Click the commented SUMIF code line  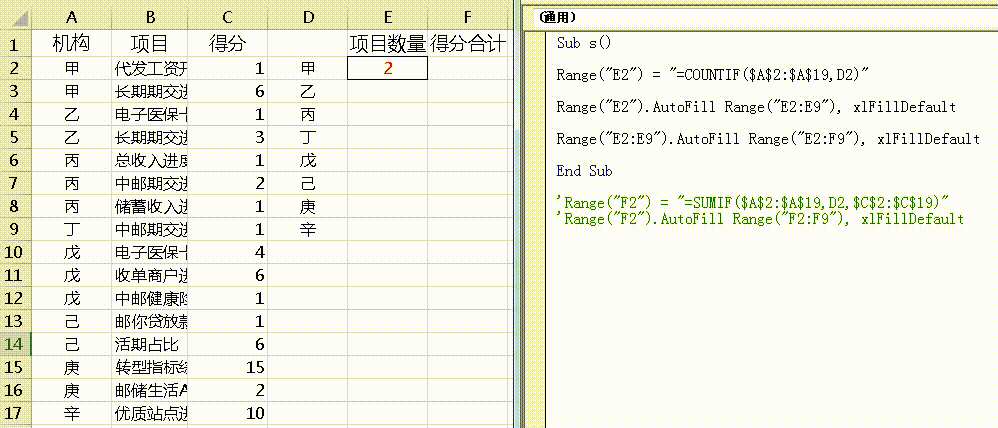click(x=753, y=203)
